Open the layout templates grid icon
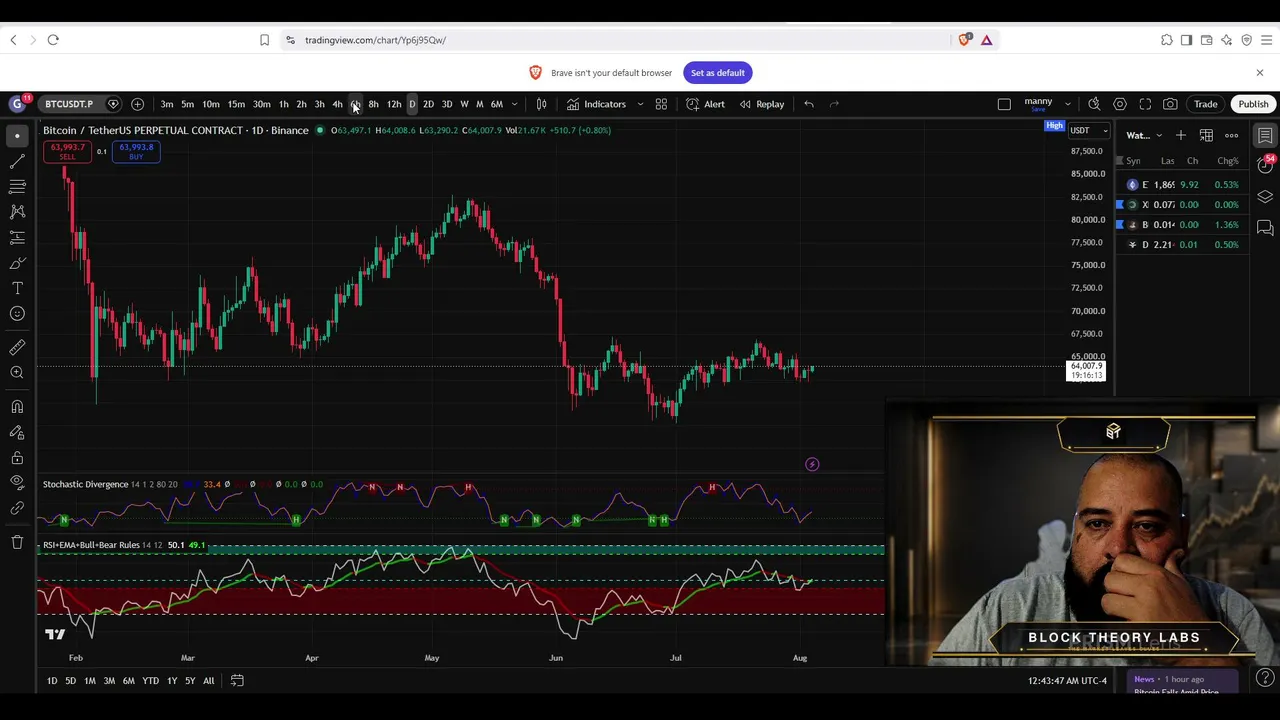This screenshot has height=720, width=1280. click(x=661, y=104)
